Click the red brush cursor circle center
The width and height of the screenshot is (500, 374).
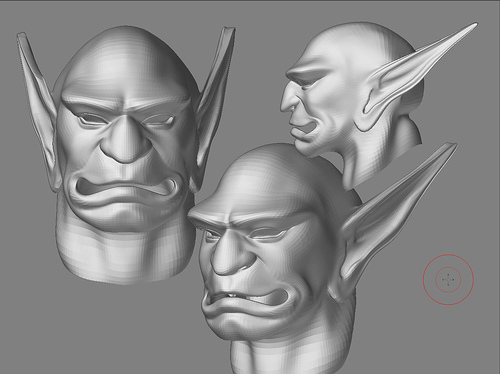(448, 279)
